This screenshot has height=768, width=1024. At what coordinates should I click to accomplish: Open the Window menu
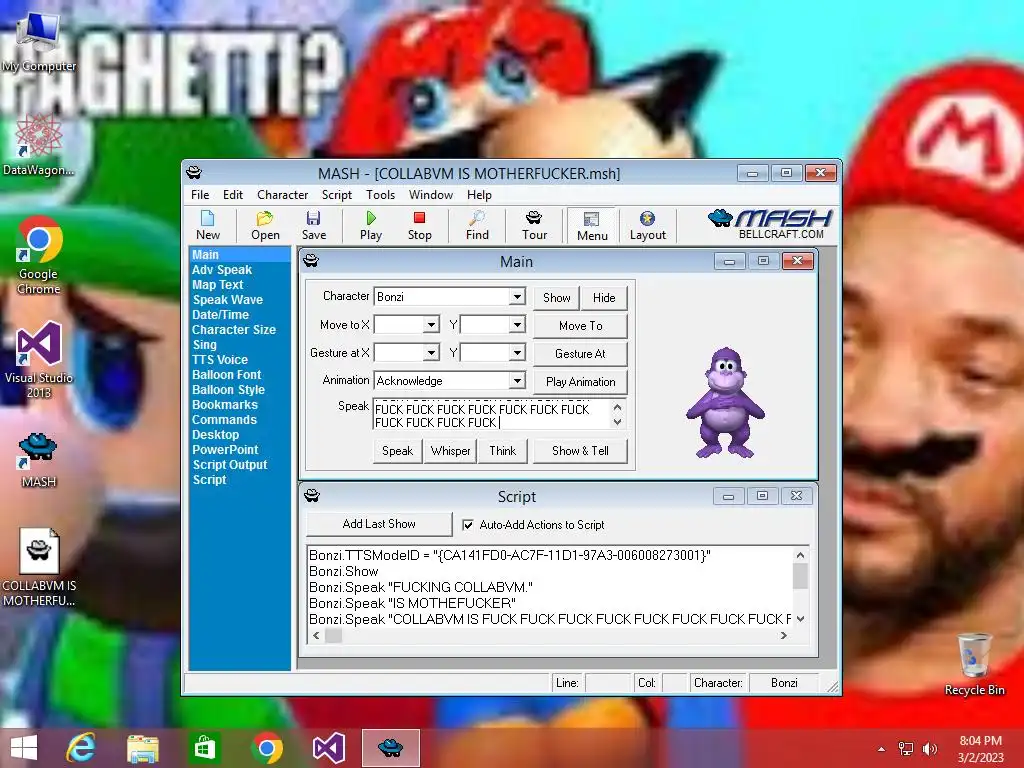point(430,195)
